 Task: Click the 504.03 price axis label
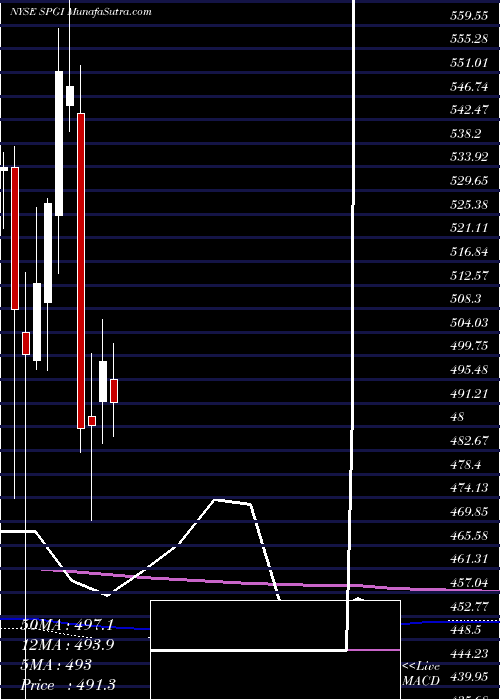[468, 323]
